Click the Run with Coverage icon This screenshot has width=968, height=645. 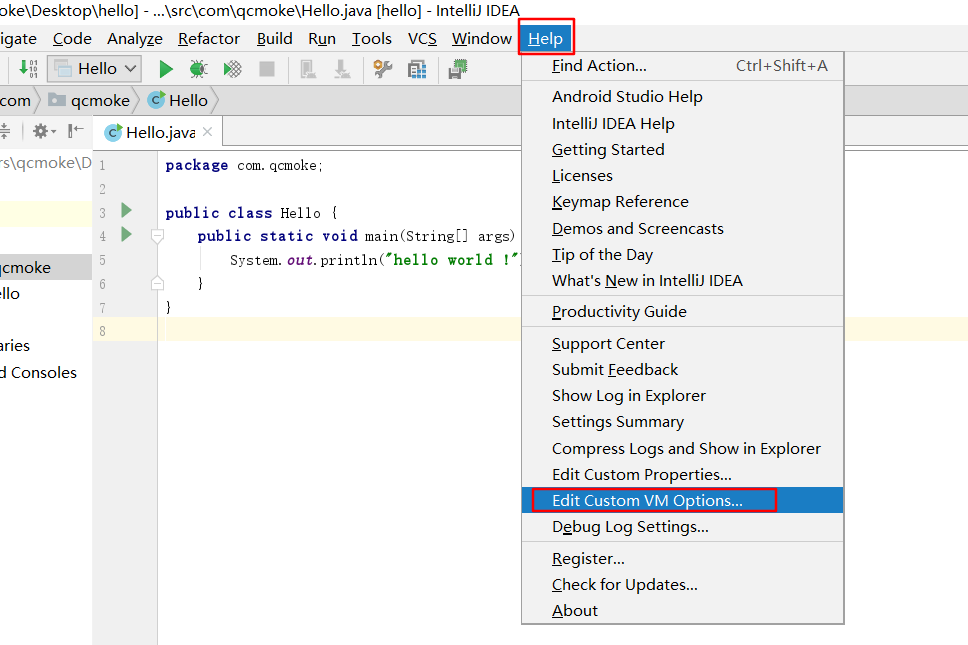coord(233,69)
